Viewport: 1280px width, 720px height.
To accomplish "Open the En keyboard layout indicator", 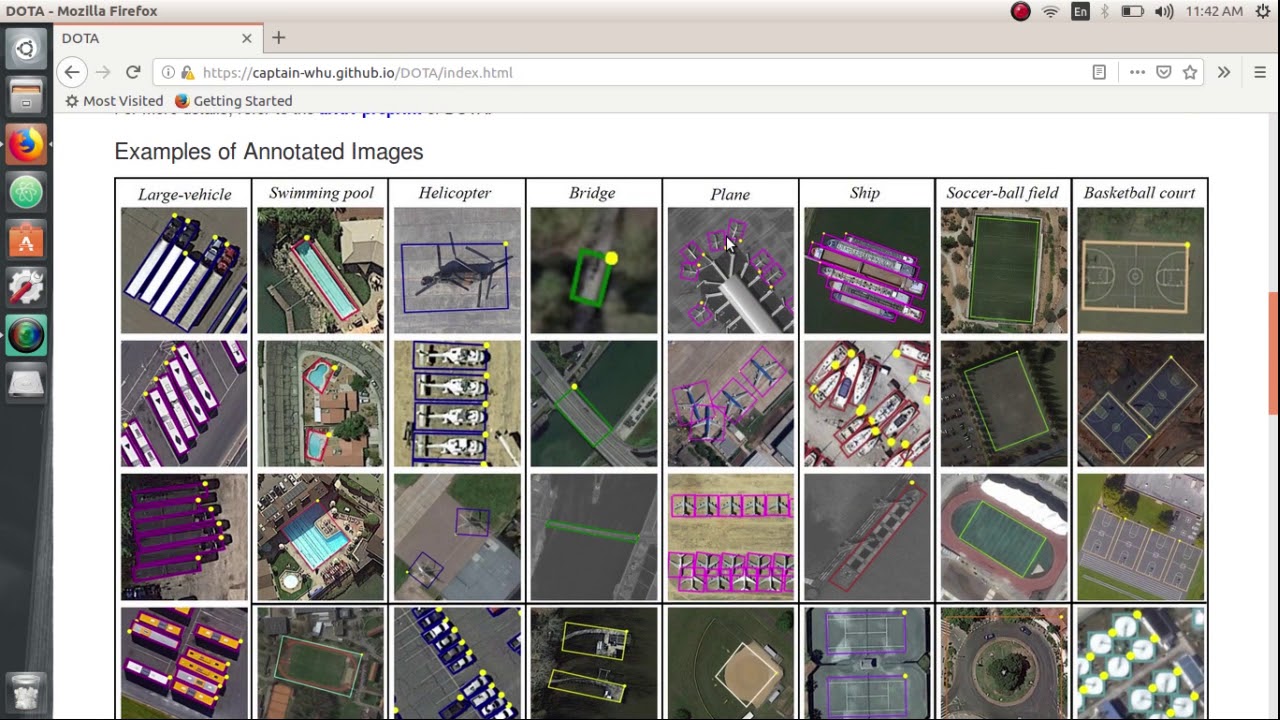I will (x=1080, y=12).
